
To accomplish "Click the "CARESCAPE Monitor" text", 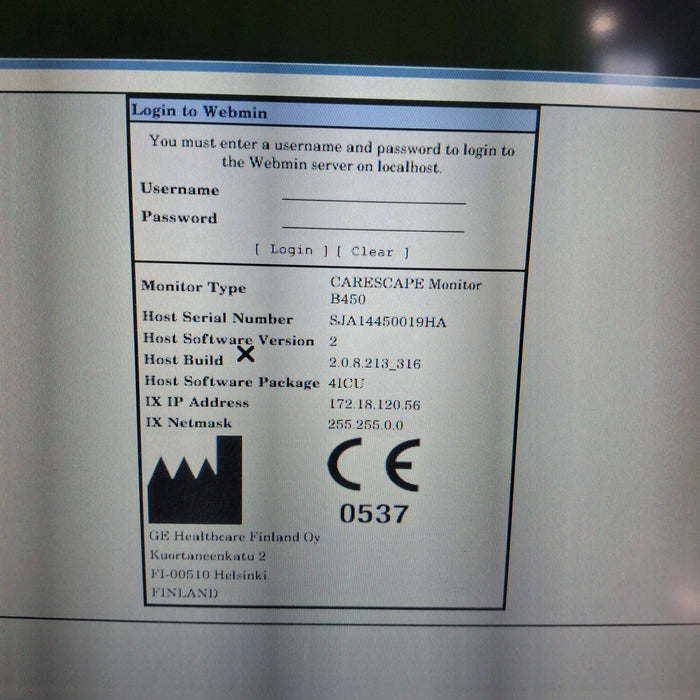I will coord(405,283).
